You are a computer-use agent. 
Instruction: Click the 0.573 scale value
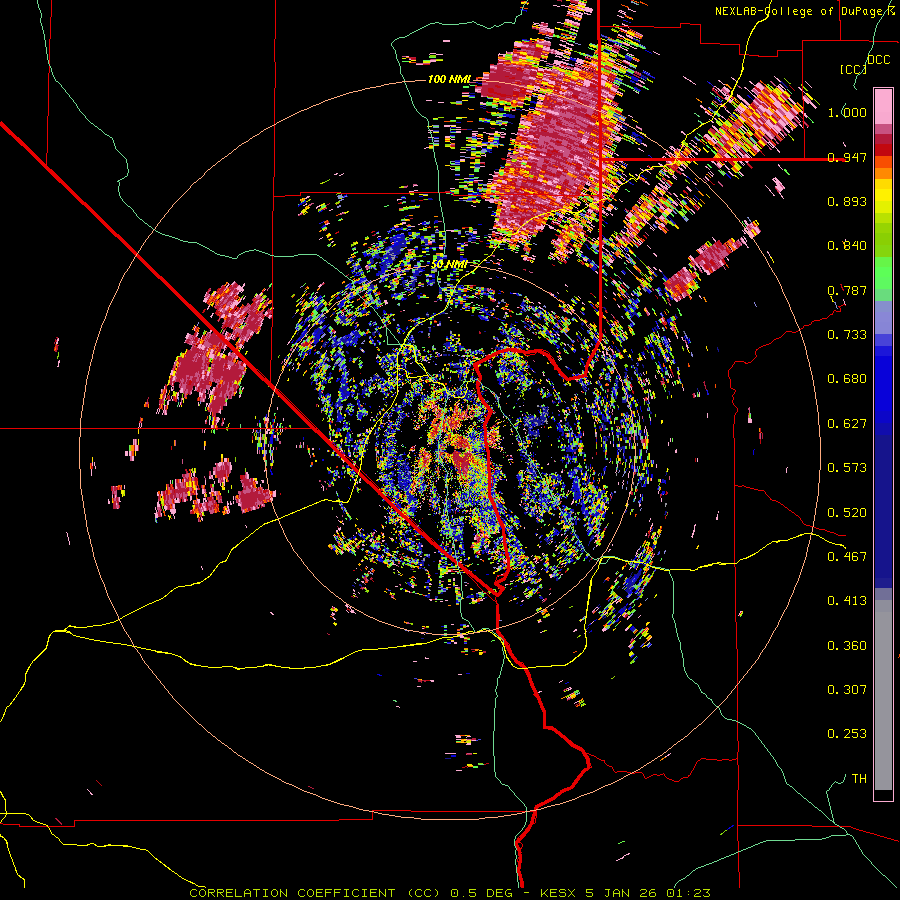click(x=847, y=468)
